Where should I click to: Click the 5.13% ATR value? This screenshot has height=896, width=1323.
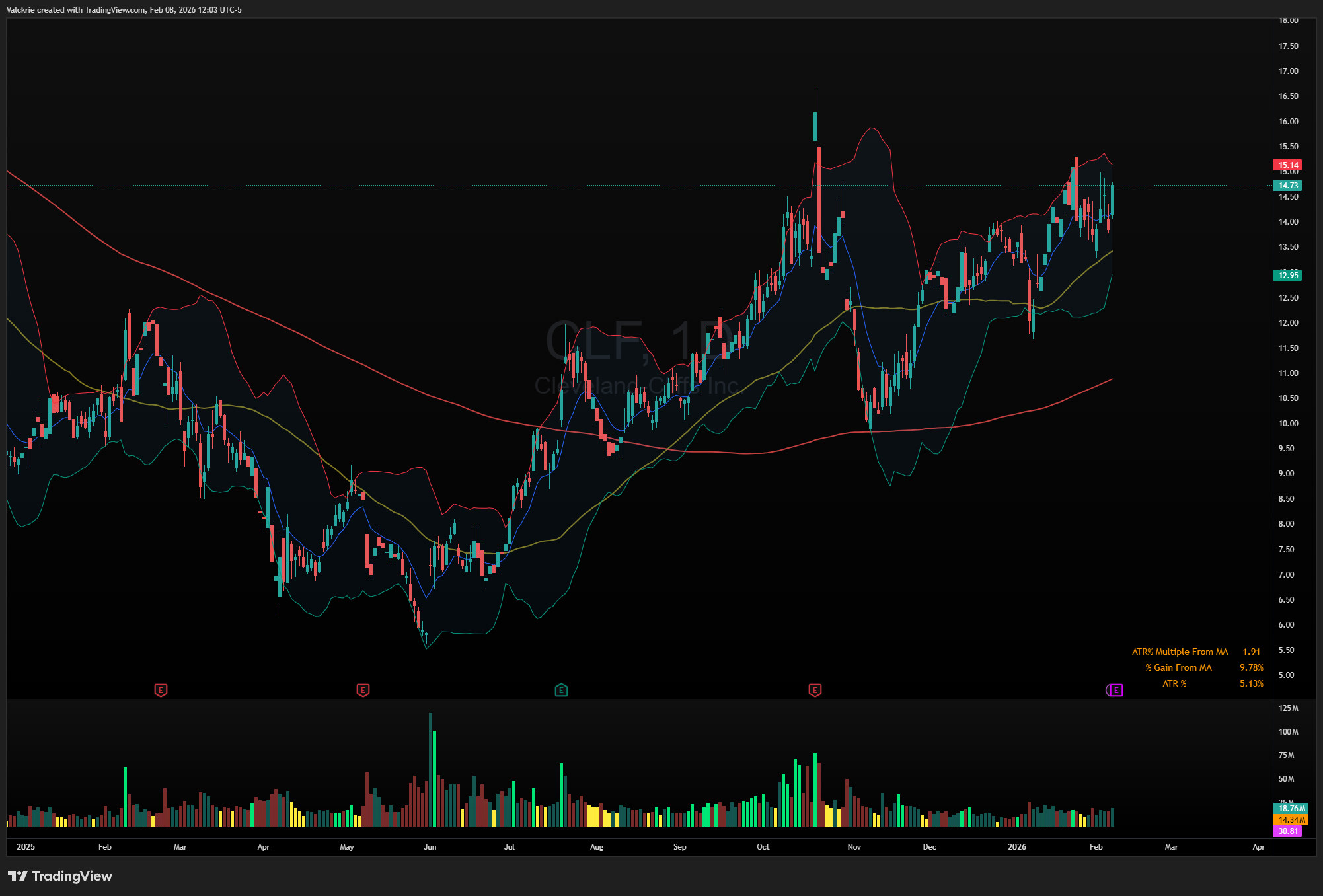tap(1251, 683)
